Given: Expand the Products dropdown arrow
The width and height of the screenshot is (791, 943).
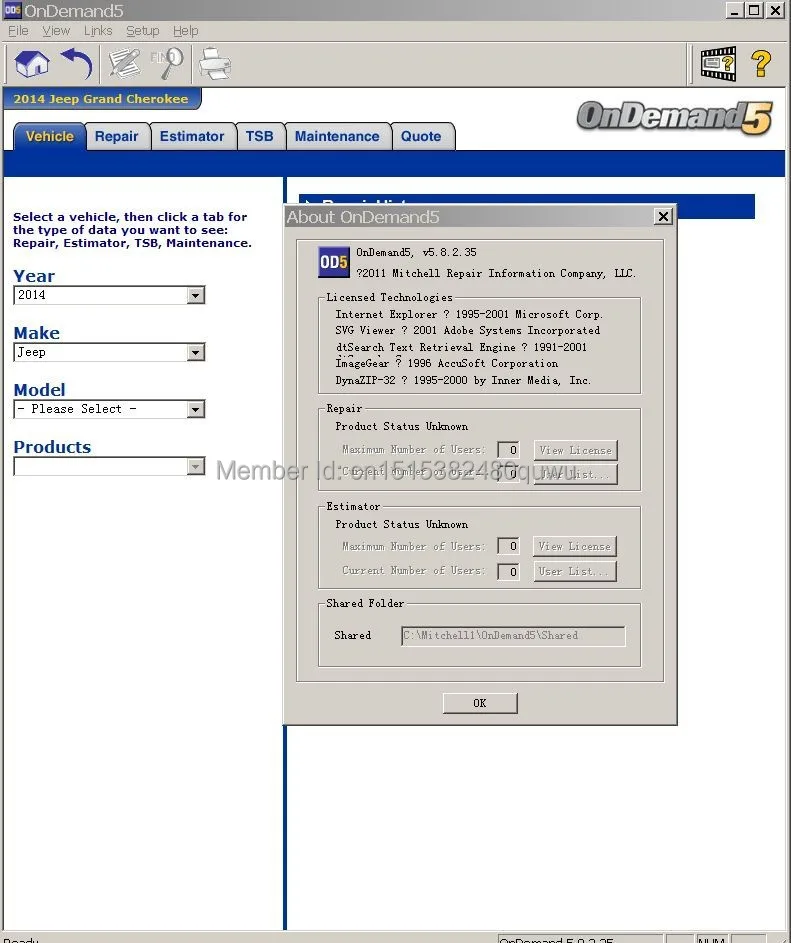Looking at the screenshot, I should tap(195, 467).
